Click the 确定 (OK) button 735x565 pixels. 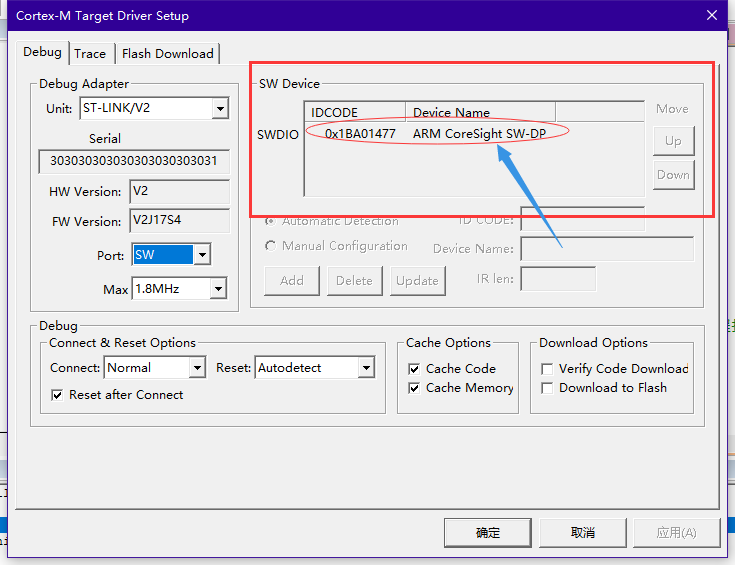488,533
